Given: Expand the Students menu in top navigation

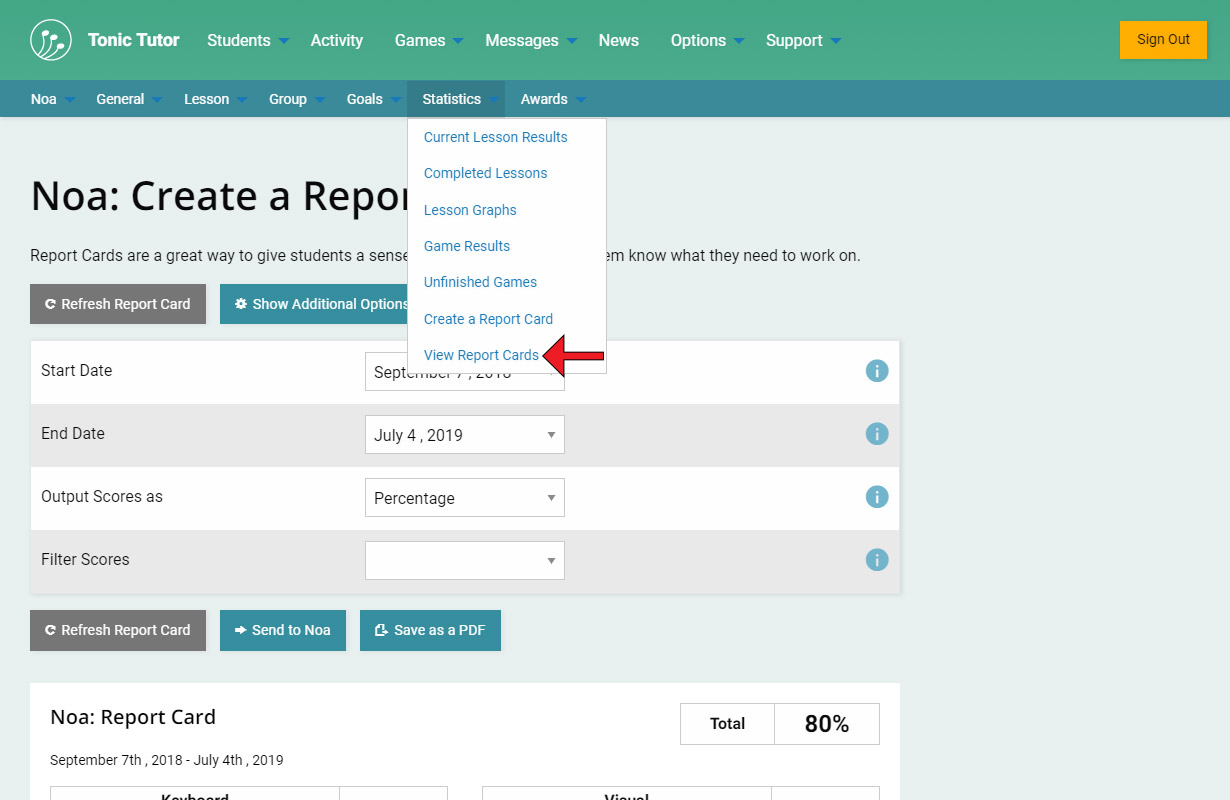Looking at the screenshot, I should (x=247, y=40).
